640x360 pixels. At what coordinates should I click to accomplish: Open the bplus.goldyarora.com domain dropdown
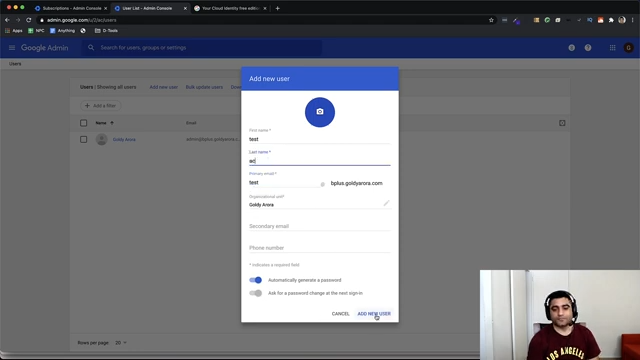pyautogui.click(x=356, y=183)
